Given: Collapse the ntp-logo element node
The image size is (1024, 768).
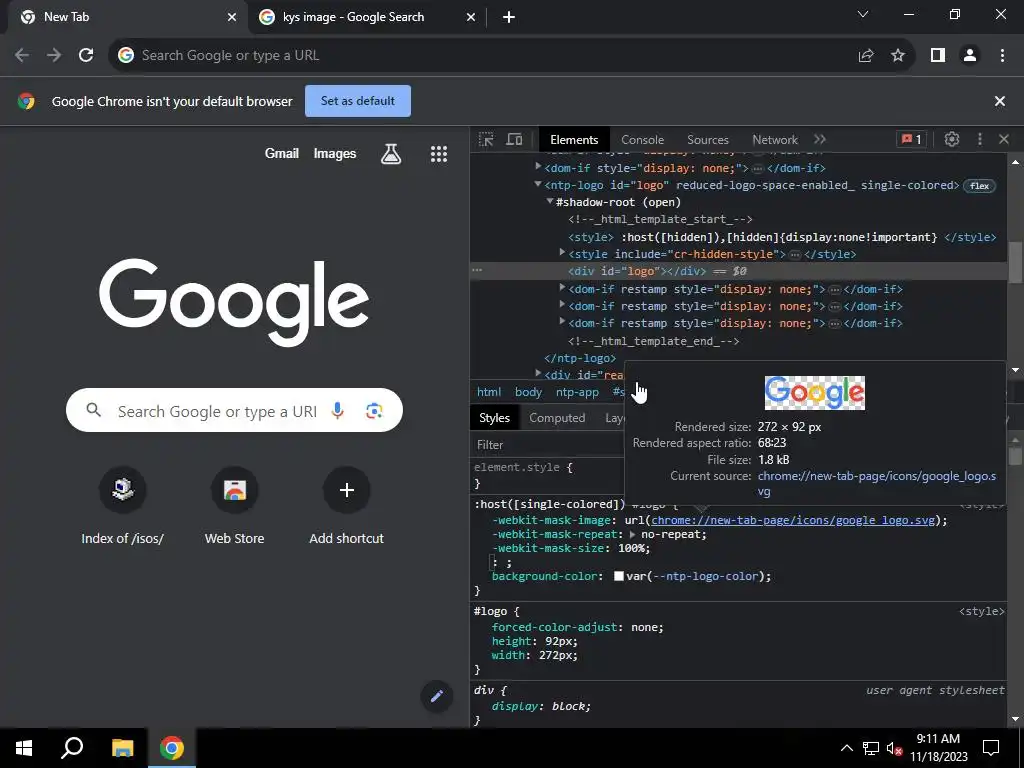Looking at the screenshot, I should coord(538,185).
